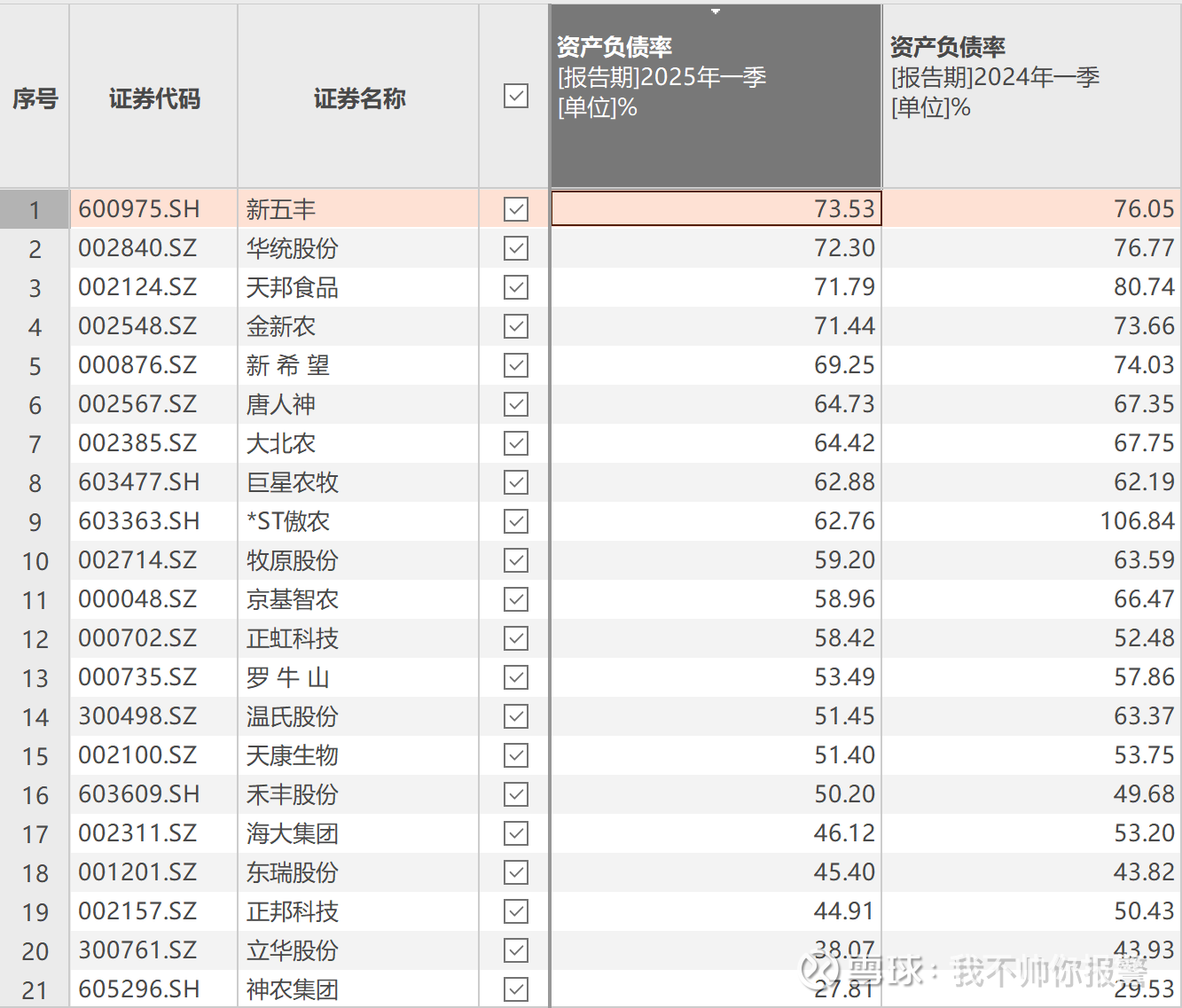1182x1008 pixels.
Task: Click the 80.74 value cell
Action: click(x=1032, y=287)
